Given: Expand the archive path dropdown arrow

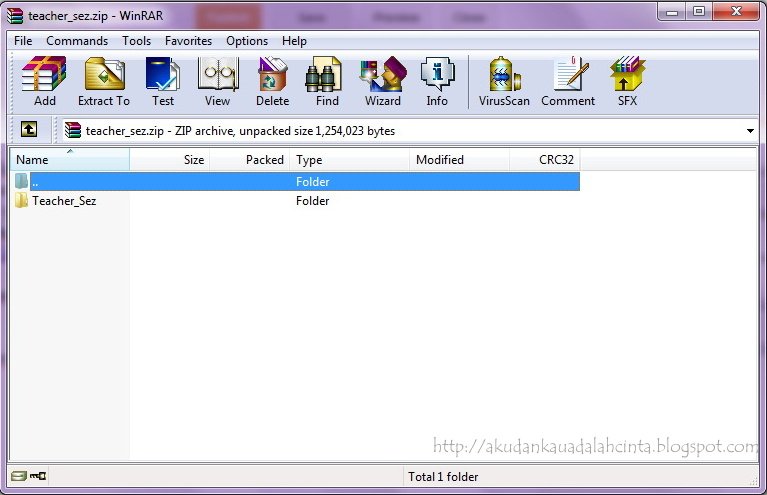Looking at the screenshot, I should pos(750,131).
